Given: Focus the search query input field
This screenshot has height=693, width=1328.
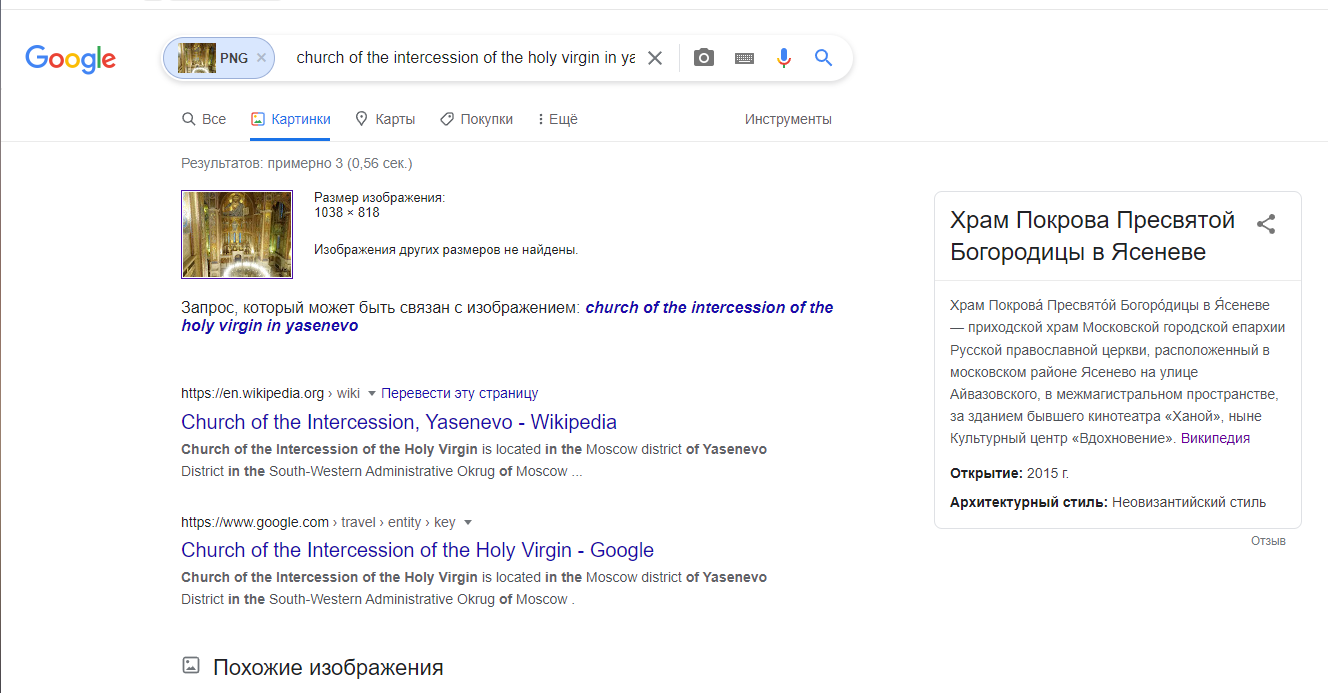Looking at the screenshot, I should 465,58.
